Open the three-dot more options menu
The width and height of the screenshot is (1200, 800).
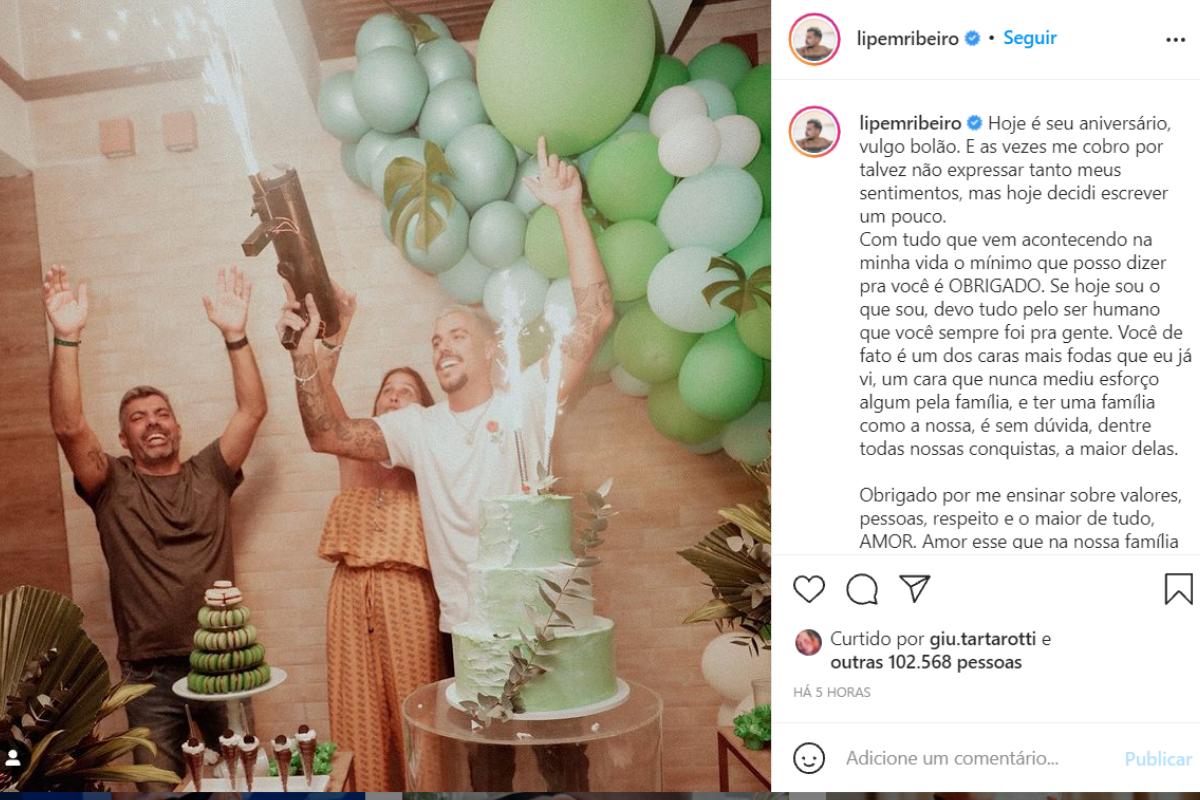point(1175,40)
